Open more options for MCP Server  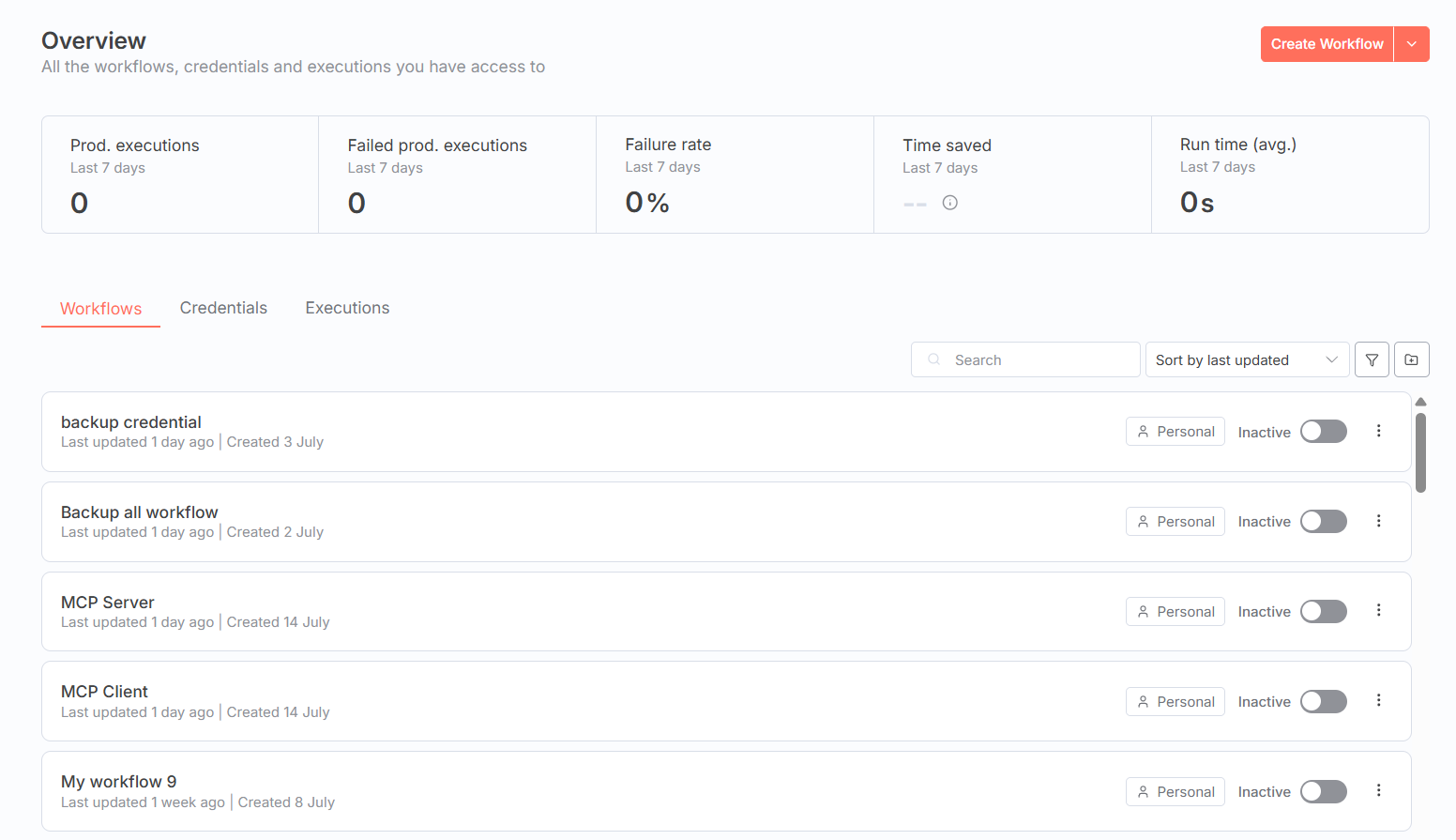(1379, 610)
